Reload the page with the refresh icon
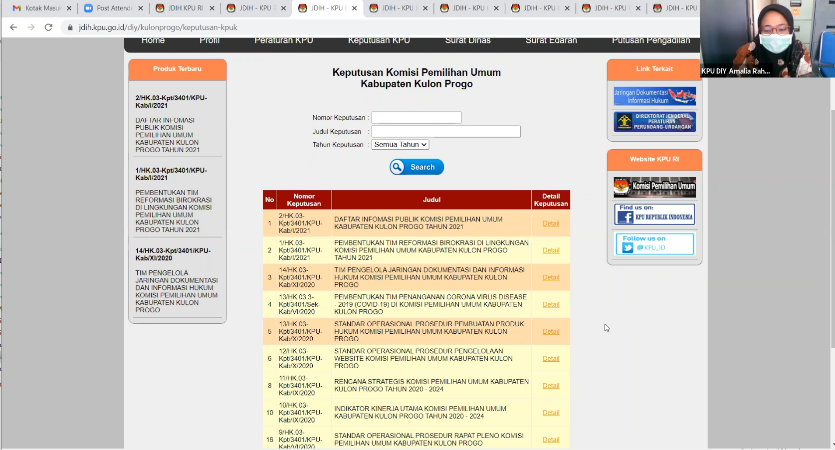Viewport: 835px width, 450px height. (x=48, y=27)
